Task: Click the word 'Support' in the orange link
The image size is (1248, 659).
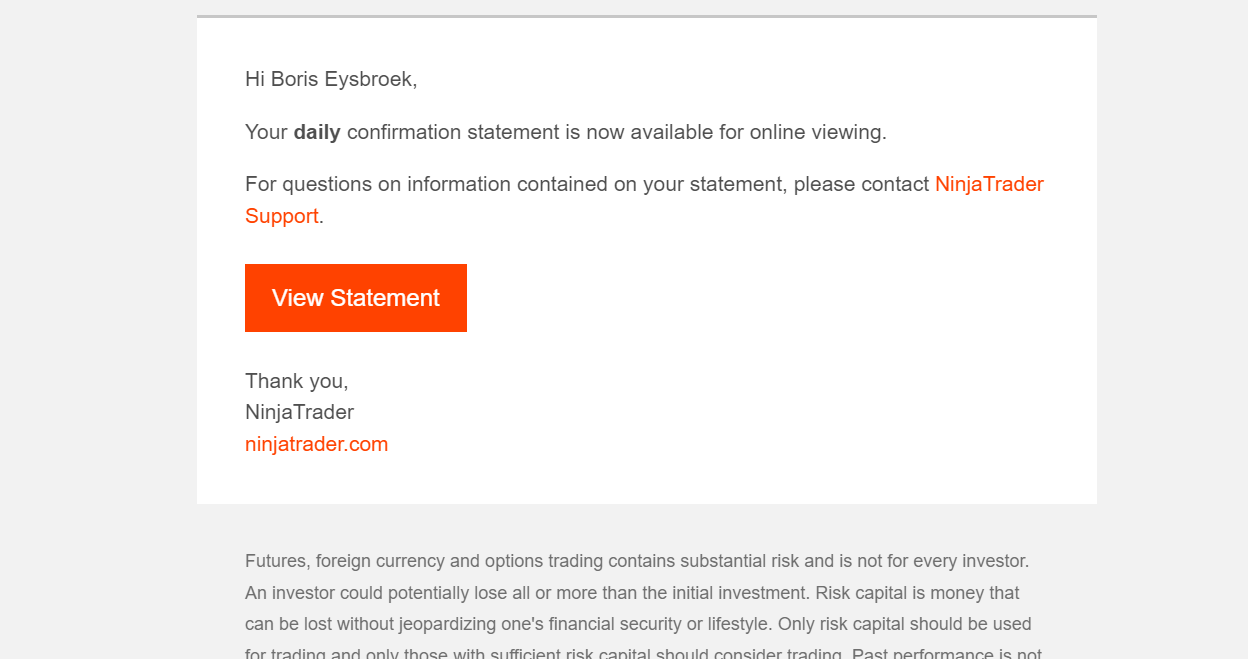Action: 281,216
